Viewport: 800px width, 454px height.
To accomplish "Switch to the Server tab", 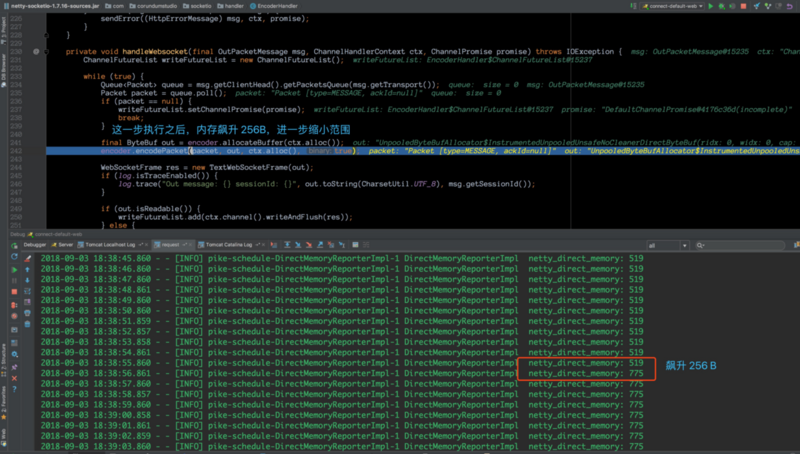I will point(62,245).
